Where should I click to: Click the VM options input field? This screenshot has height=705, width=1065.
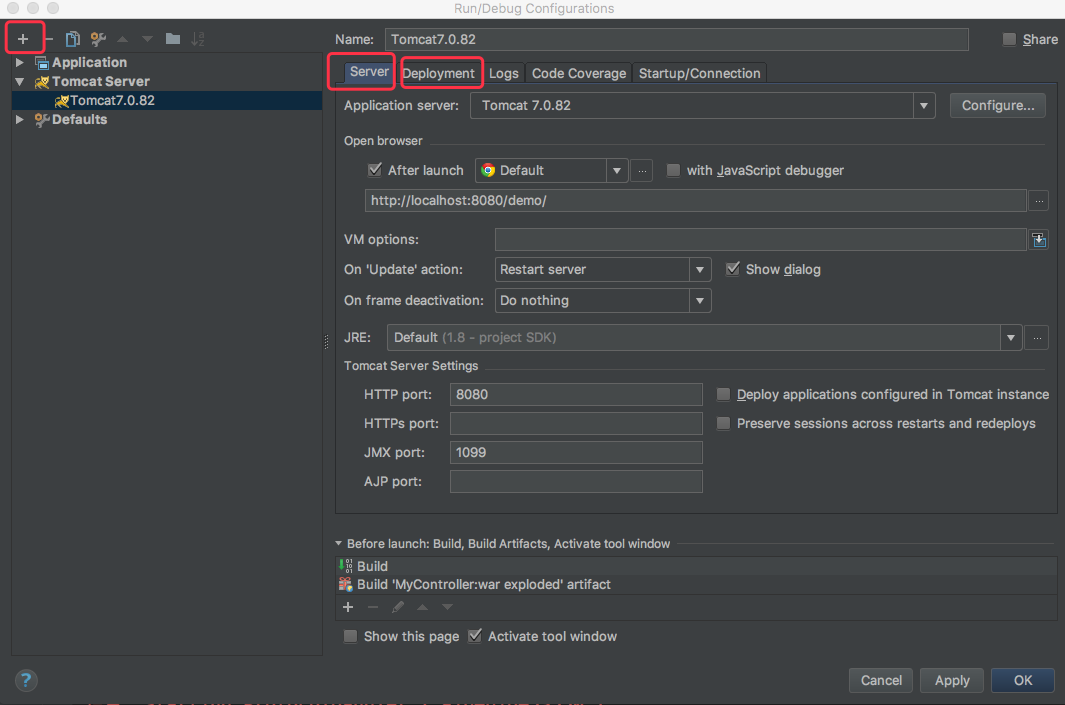point(760,240)
